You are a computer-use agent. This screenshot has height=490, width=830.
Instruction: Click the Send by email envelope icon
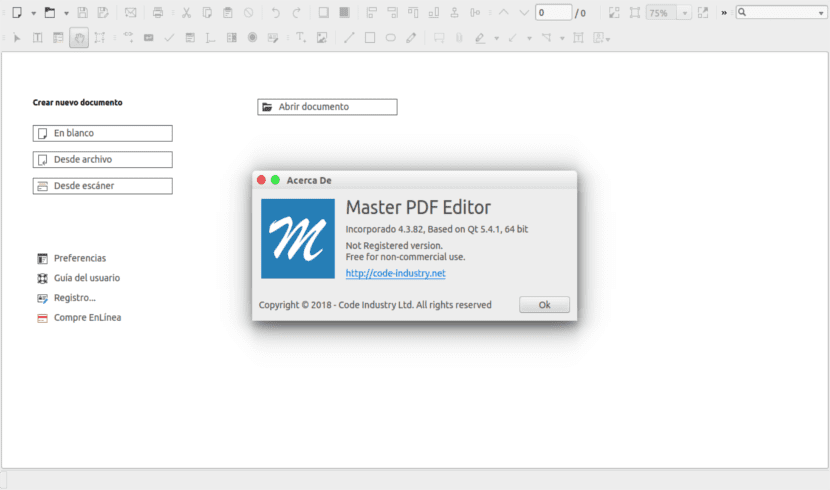pyautogui.click(x=130, y=13)
